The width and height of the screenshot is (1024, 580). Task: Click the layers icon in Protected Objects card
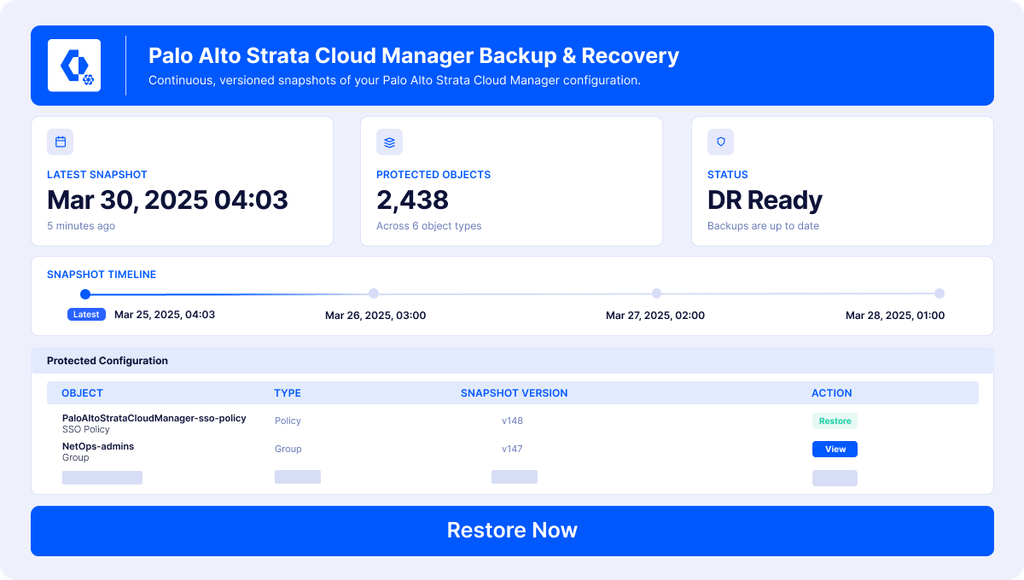tap(389, 142)
